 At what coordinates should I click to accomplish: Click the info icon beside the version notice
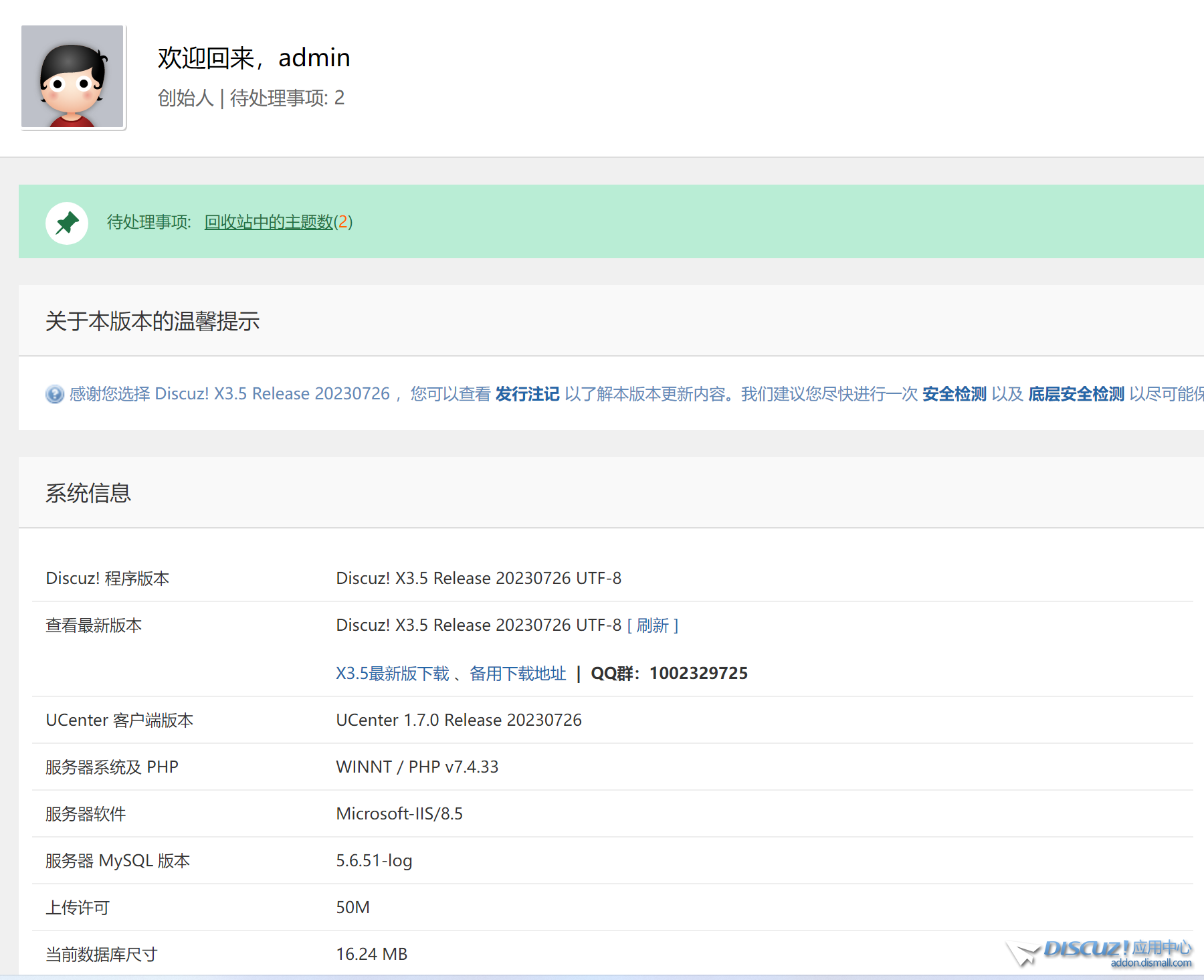tap(54, 395)
